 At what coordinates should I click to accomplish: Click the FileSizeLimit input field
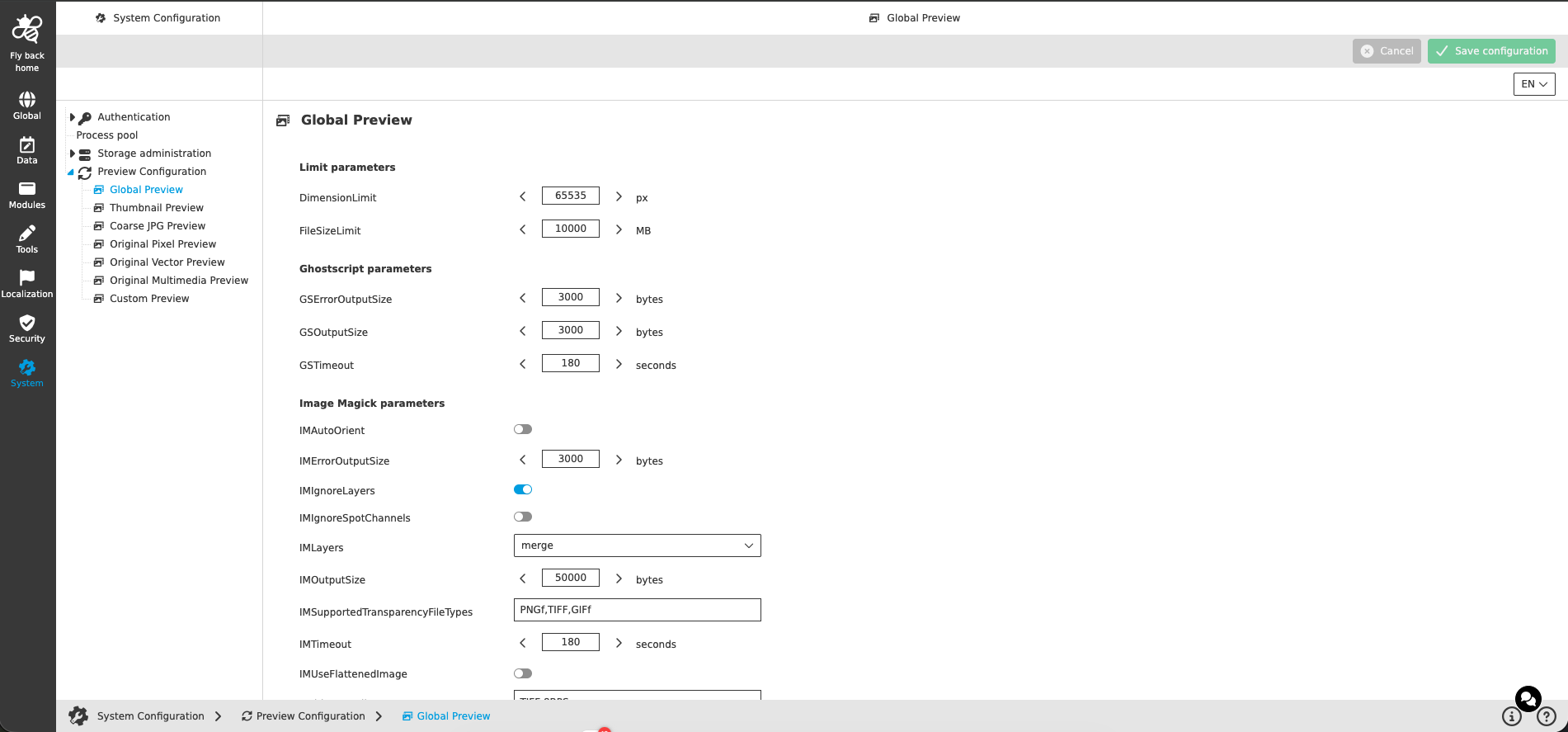coord(571,229)
